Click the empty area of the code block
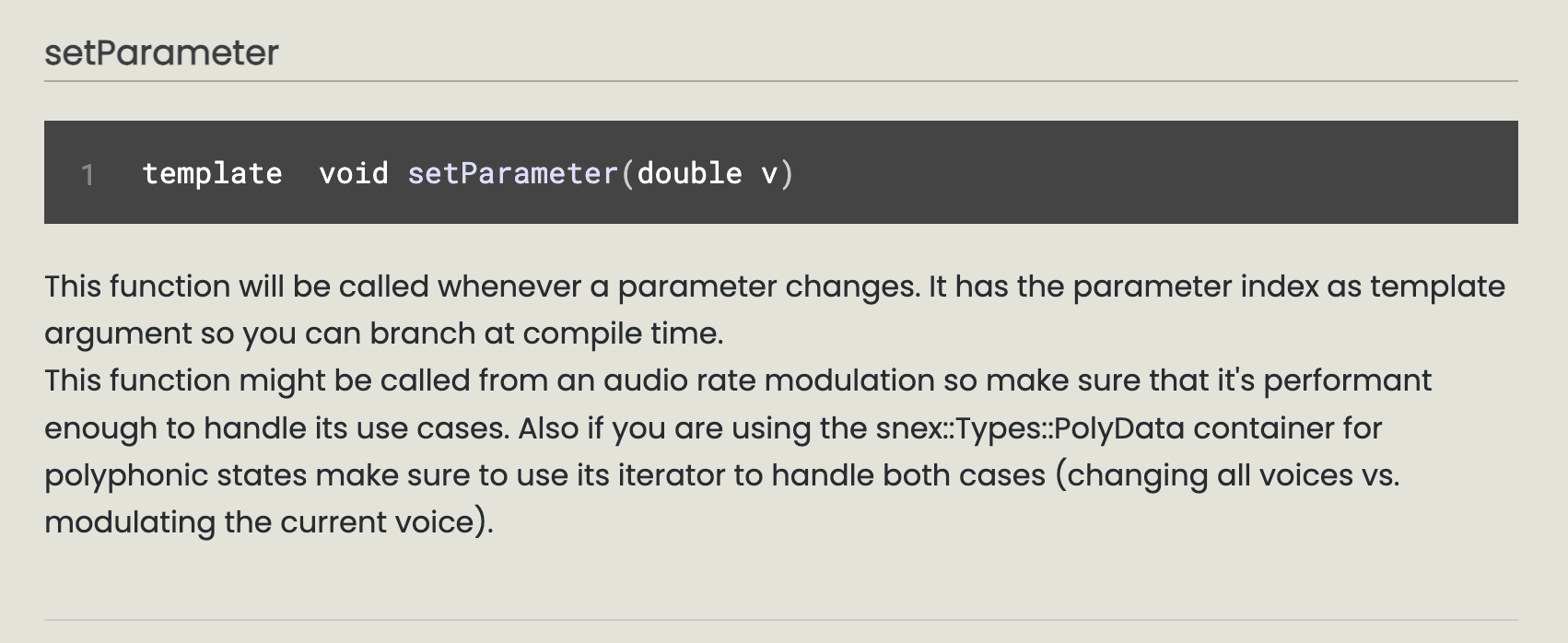The height and width of the screenshot is (643, 1568). (1152, 173)
